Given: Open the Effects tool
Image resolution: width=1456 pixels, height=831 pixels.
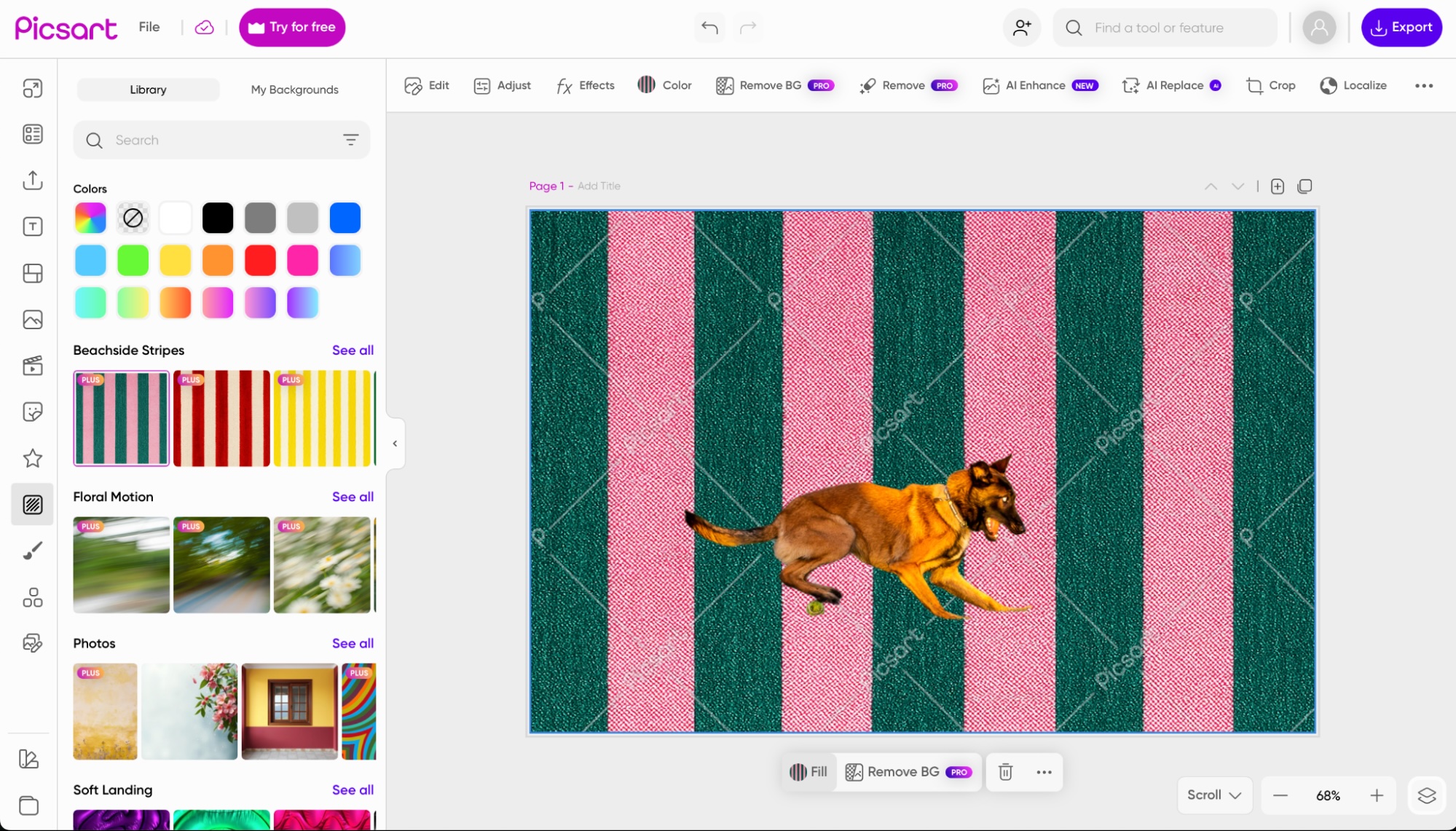Looking at the screenshot, I should click(x=586, y=86).
